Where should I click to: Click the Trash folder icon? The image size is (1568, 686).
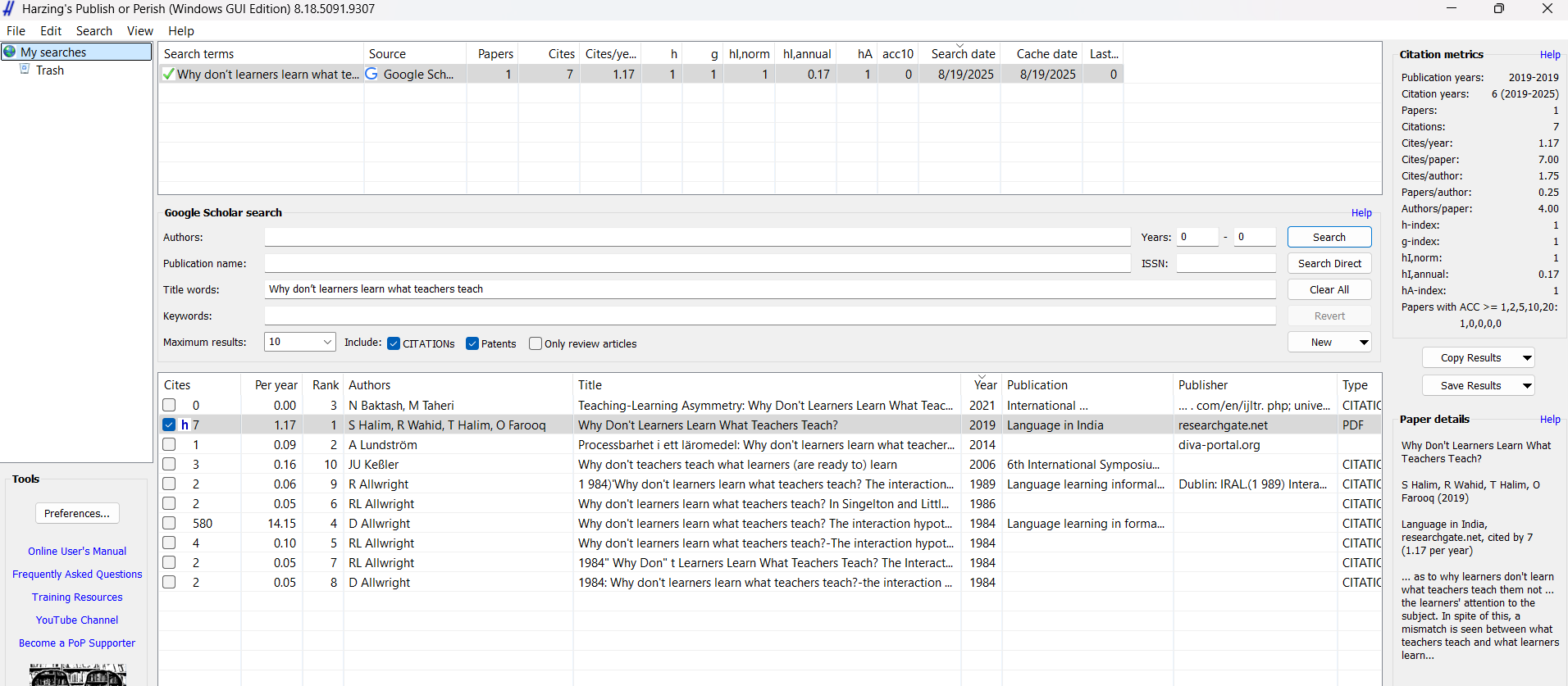point(25,70)
